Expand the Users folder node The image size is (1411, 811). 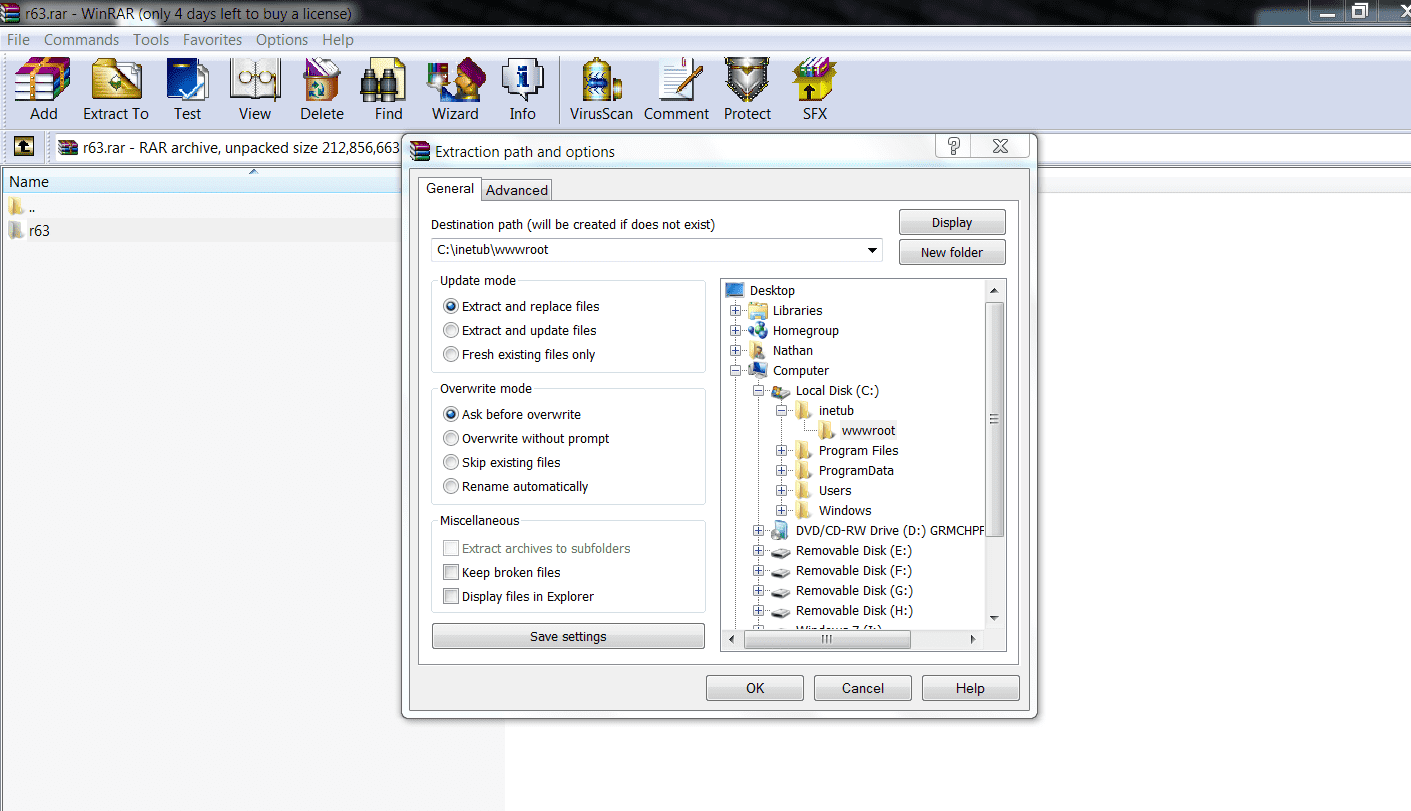pos(782,490)
